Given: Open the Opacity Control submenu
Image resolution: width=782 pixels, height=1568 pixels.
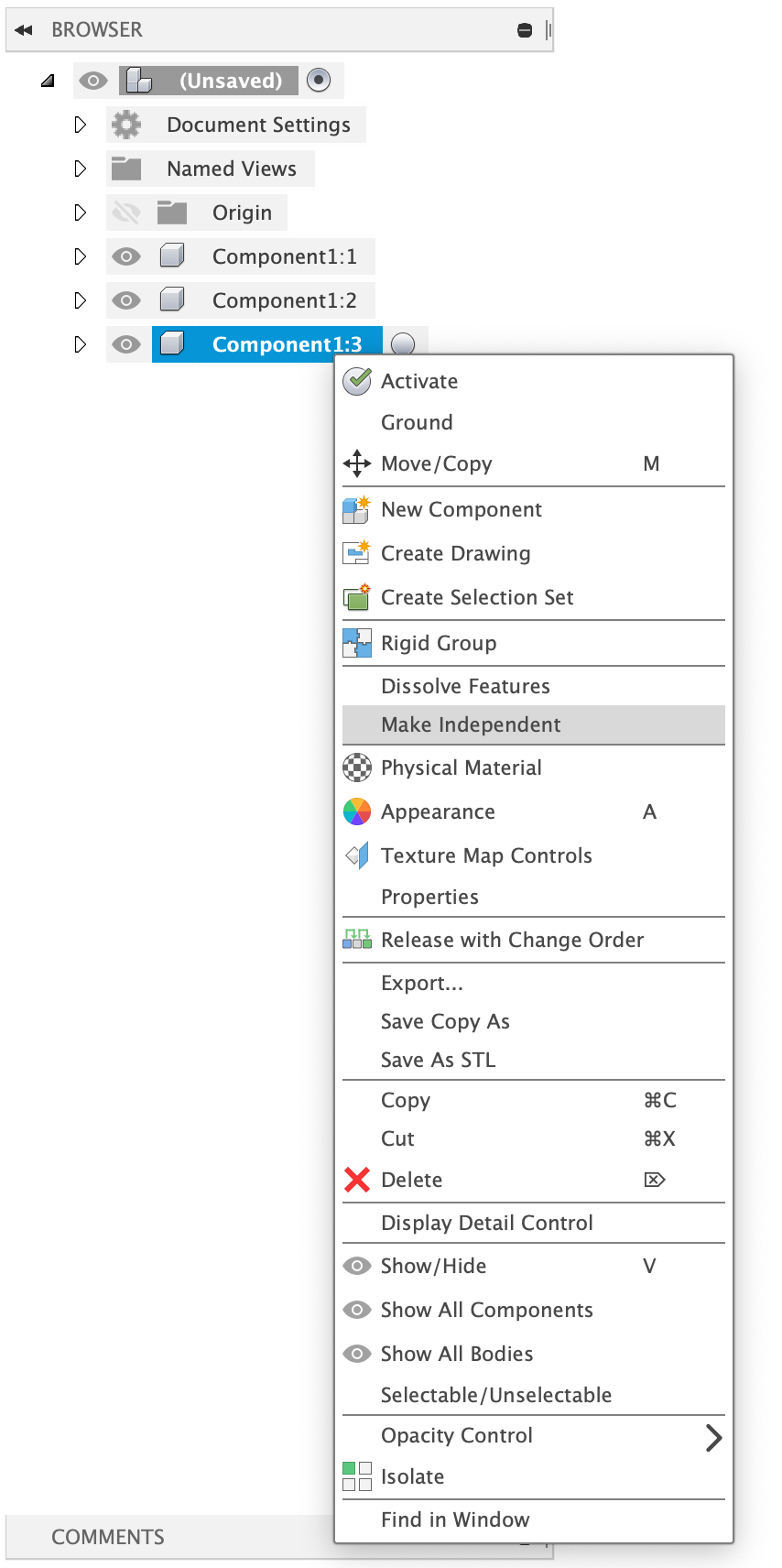Looking at the screenshot, I should [456, 1435].
